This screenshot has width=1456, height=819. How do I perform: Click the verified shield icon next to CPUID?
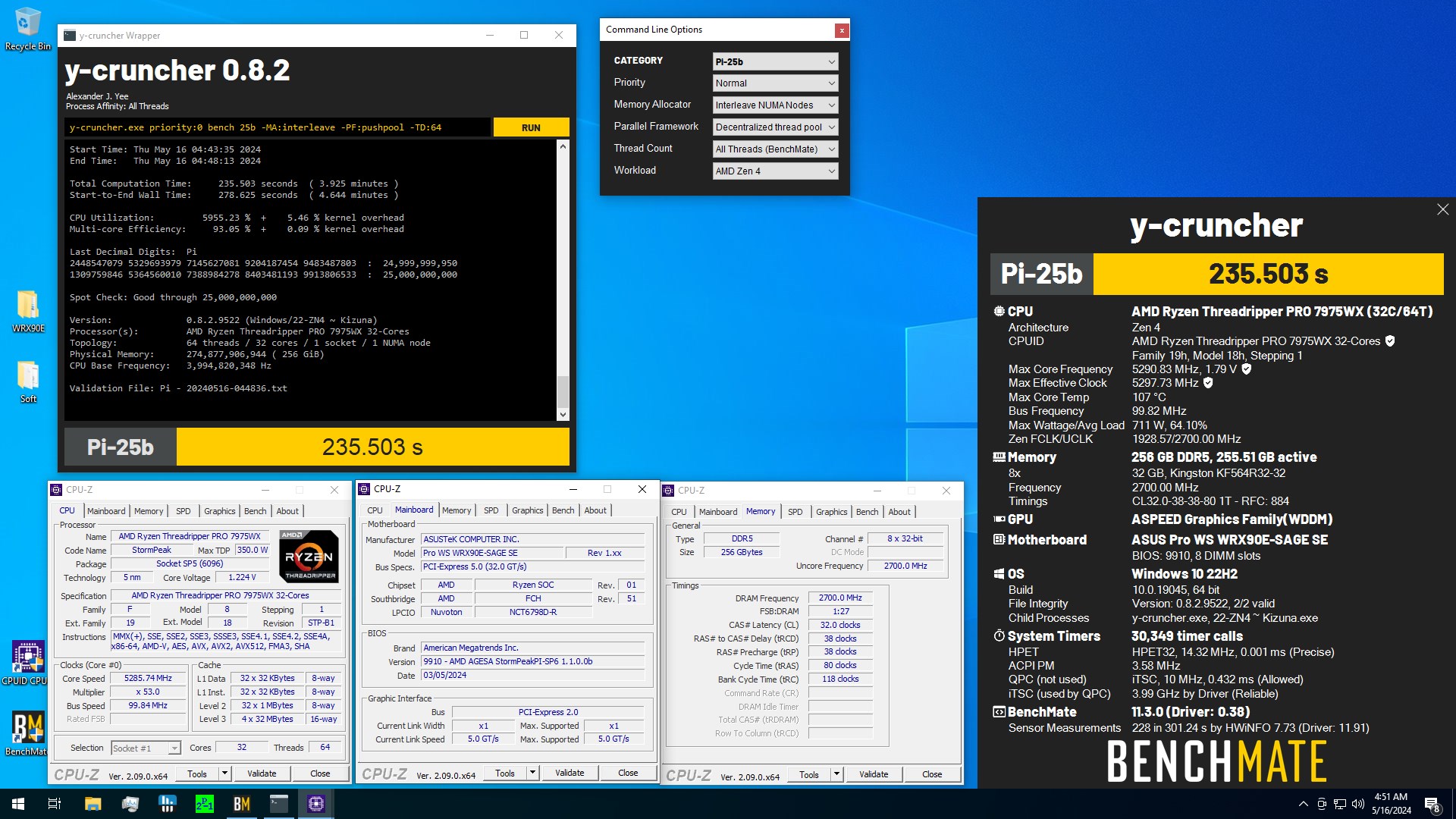coord(1390,341)
